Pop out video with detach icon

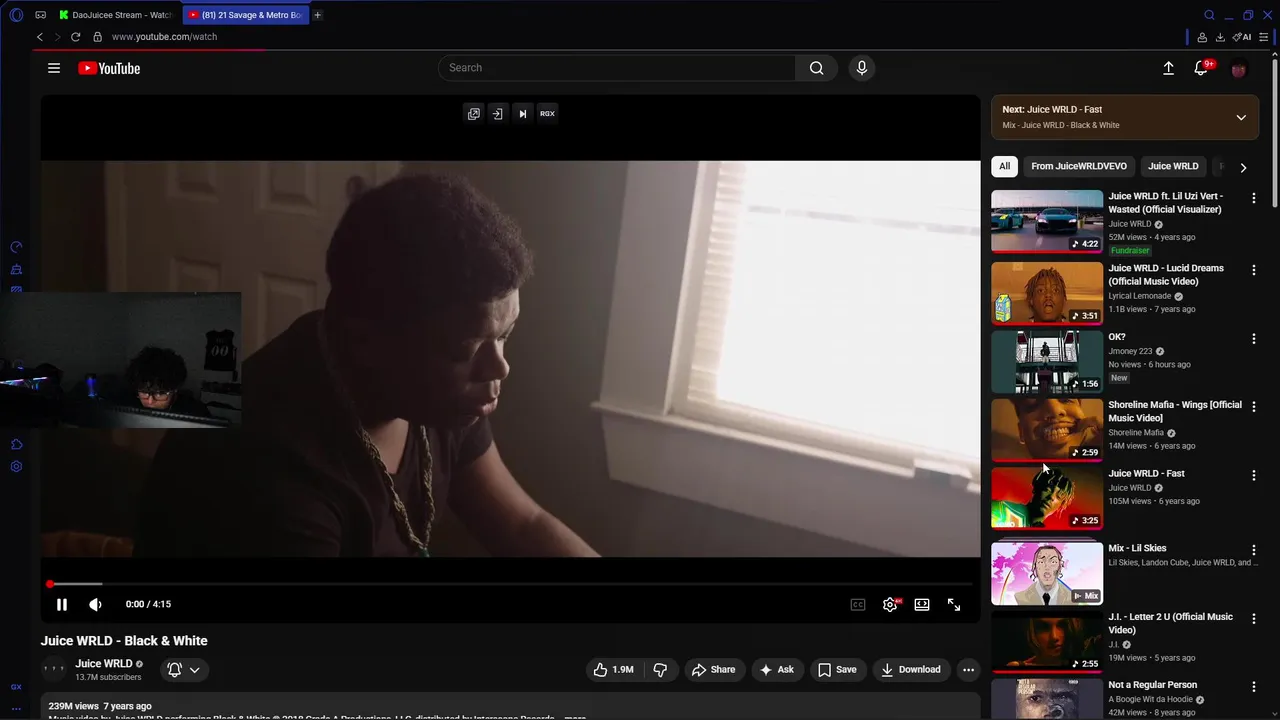[474, 114]
